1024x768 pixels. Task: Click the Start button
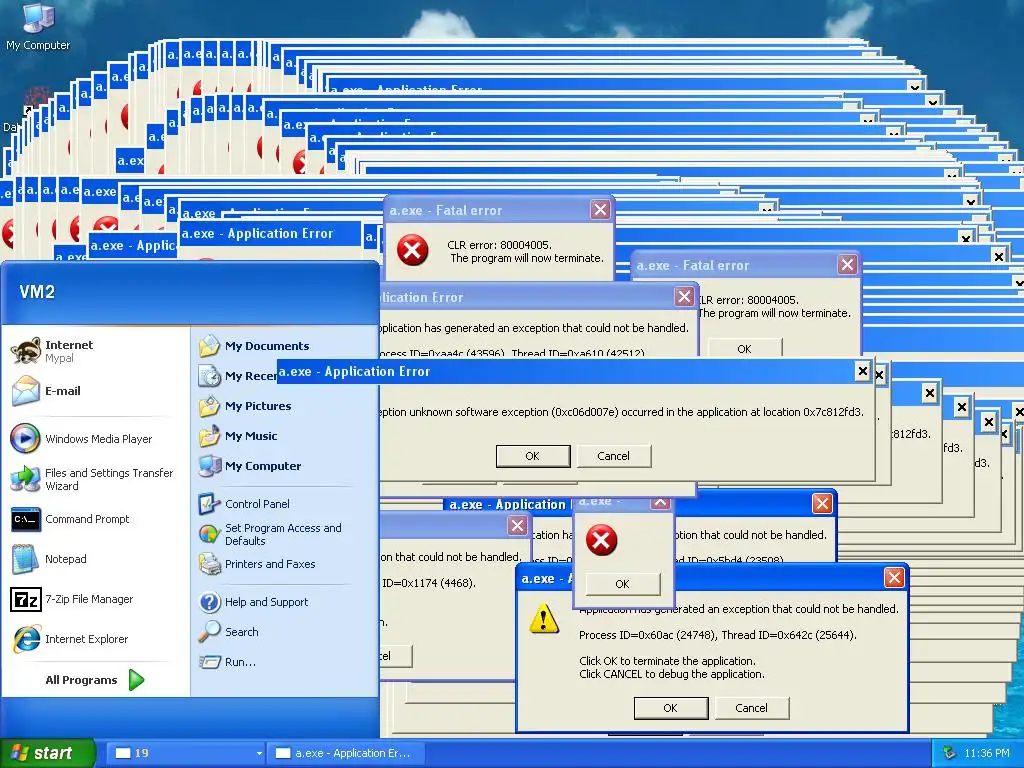click(x=47, y=753)
